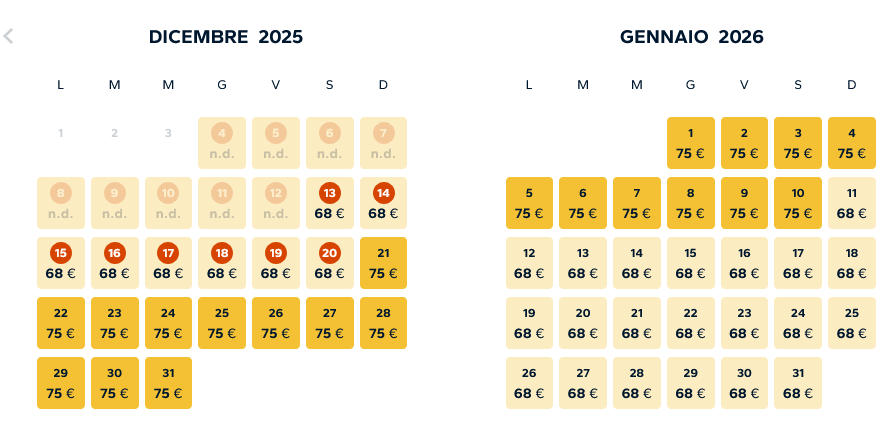This screenshot has height=421, width=887.
Task: Click December 21 priced 75 €
Action: (x=383, y=263)
